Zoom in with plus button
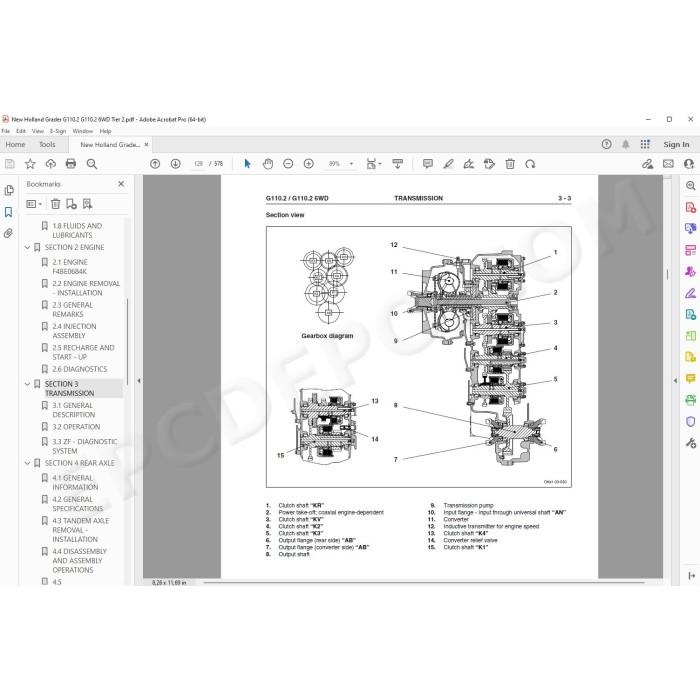Screen dimensions: 700x700 308,164
